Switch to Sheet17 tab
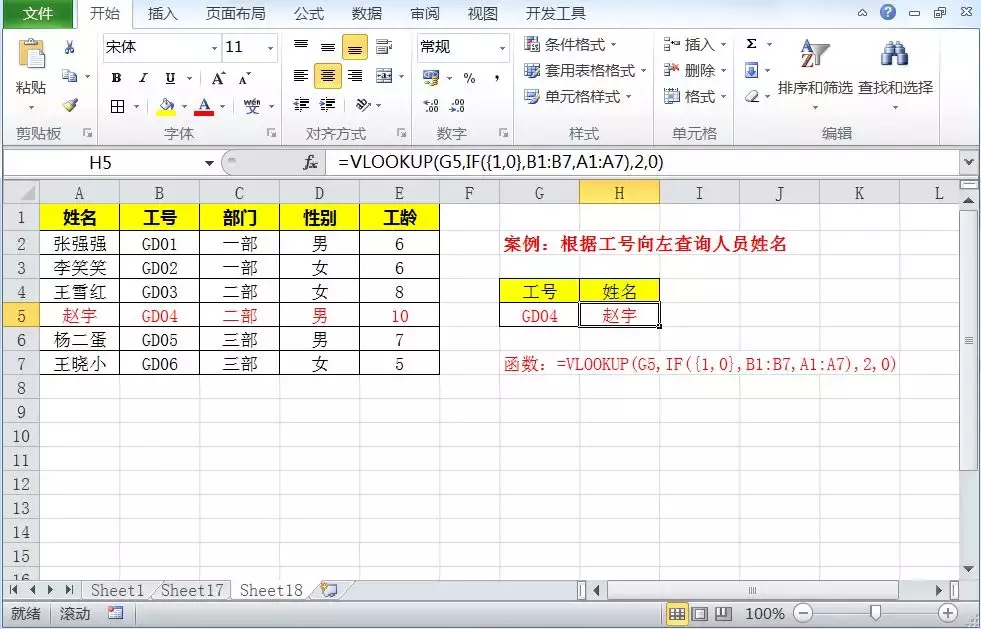The height and width of the screenshot is (629, 981). click(x=192, y=590)
